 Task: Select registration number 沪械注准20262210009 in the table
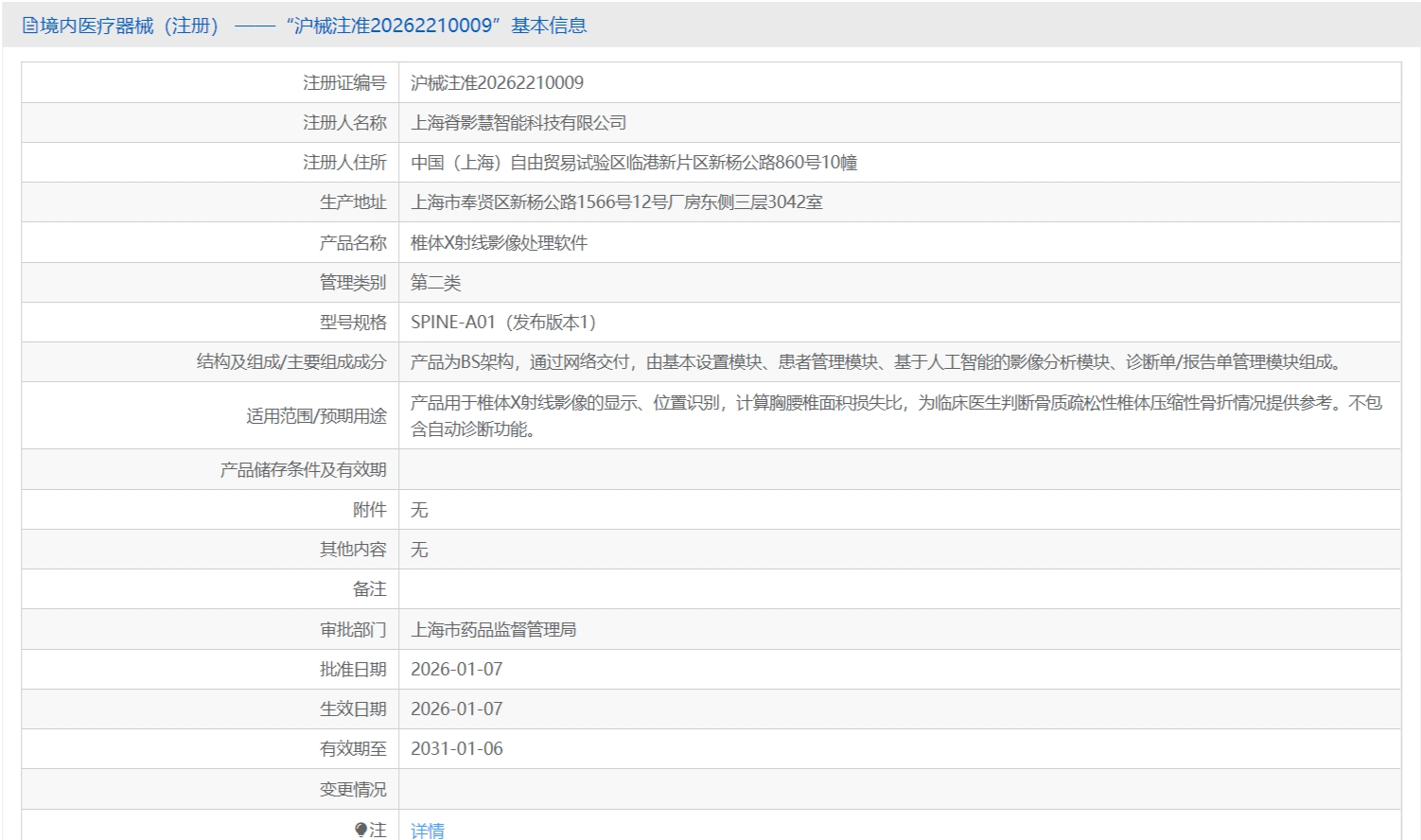tap(497, 83)
